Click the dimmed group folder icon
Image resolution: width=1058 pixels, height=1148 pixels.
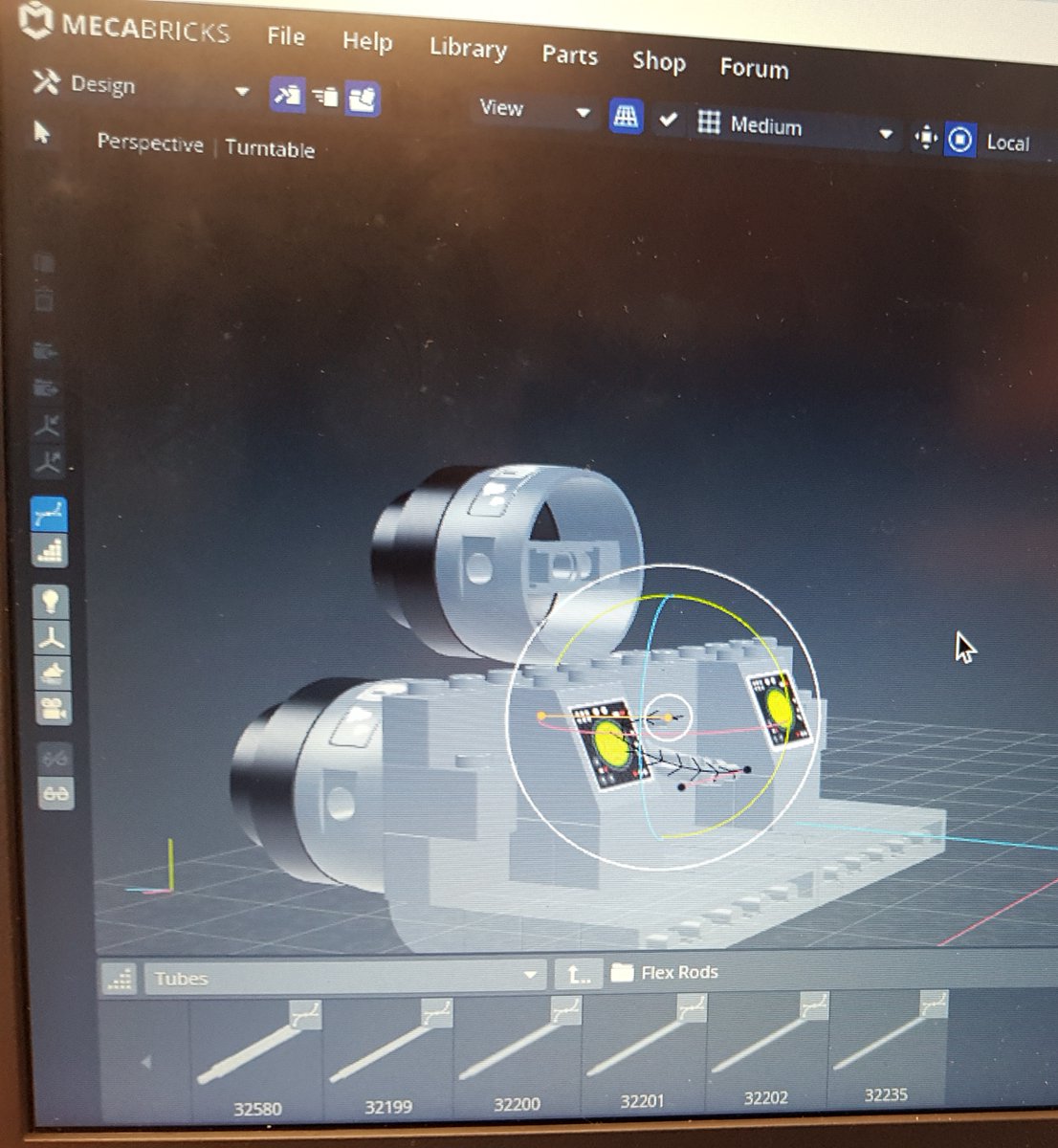[x=45, y=351]
